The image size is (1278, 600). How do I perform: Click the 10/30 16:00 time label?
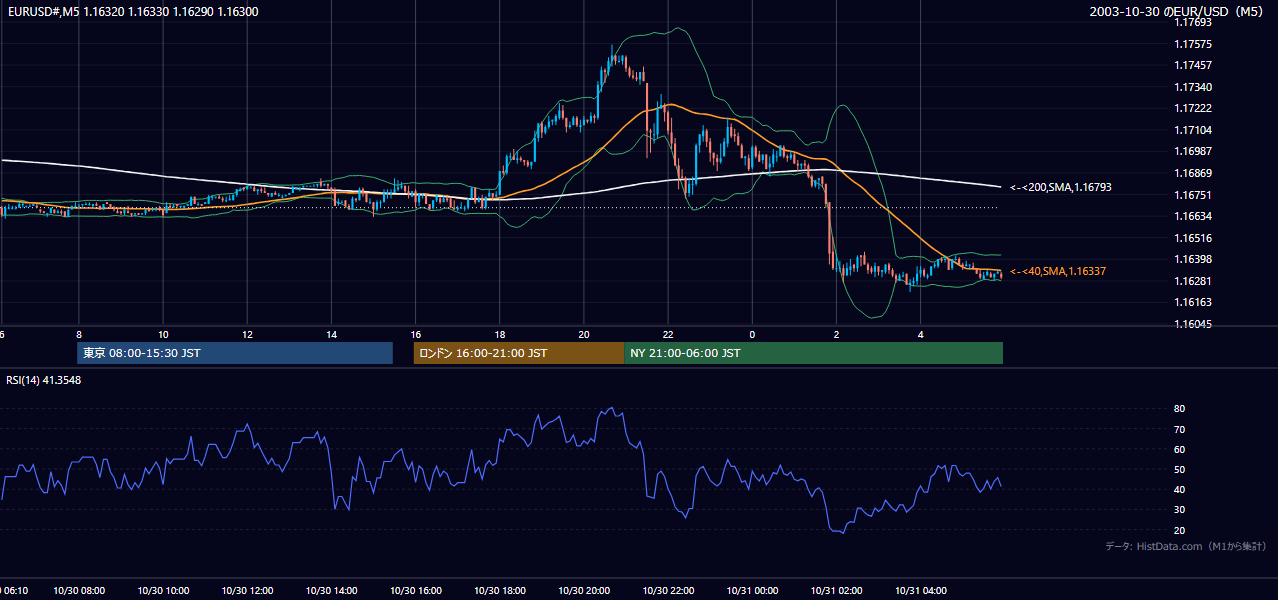(x=415, y=591)
